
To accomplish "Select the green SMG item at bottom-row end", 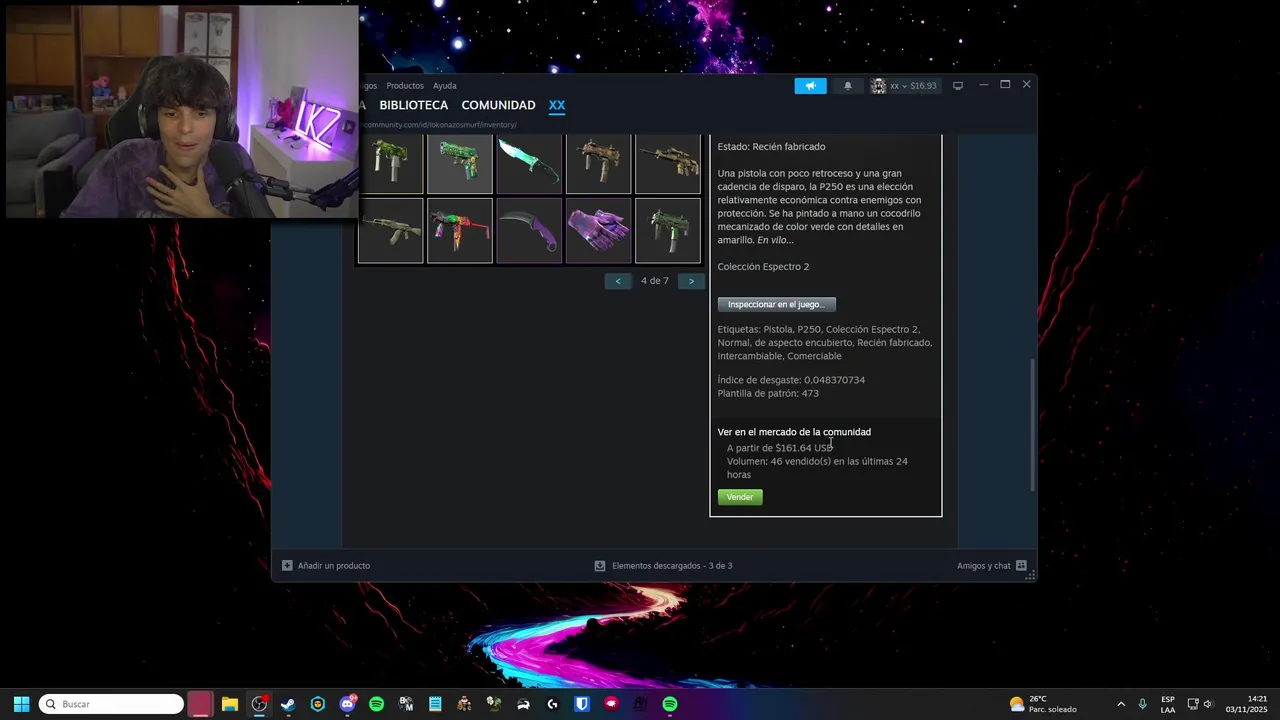I will [x=668, y=231].
